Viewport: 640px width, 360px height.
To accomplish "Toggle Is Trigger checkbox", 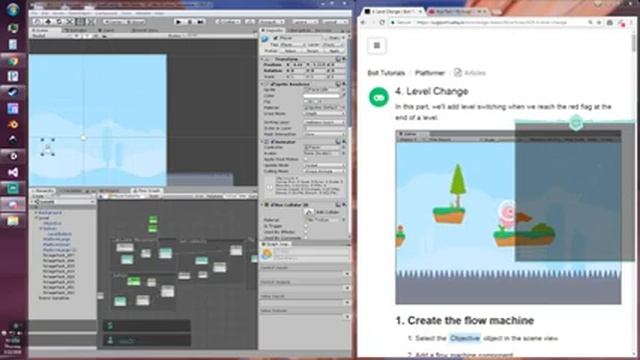I will tap(306, 226).
